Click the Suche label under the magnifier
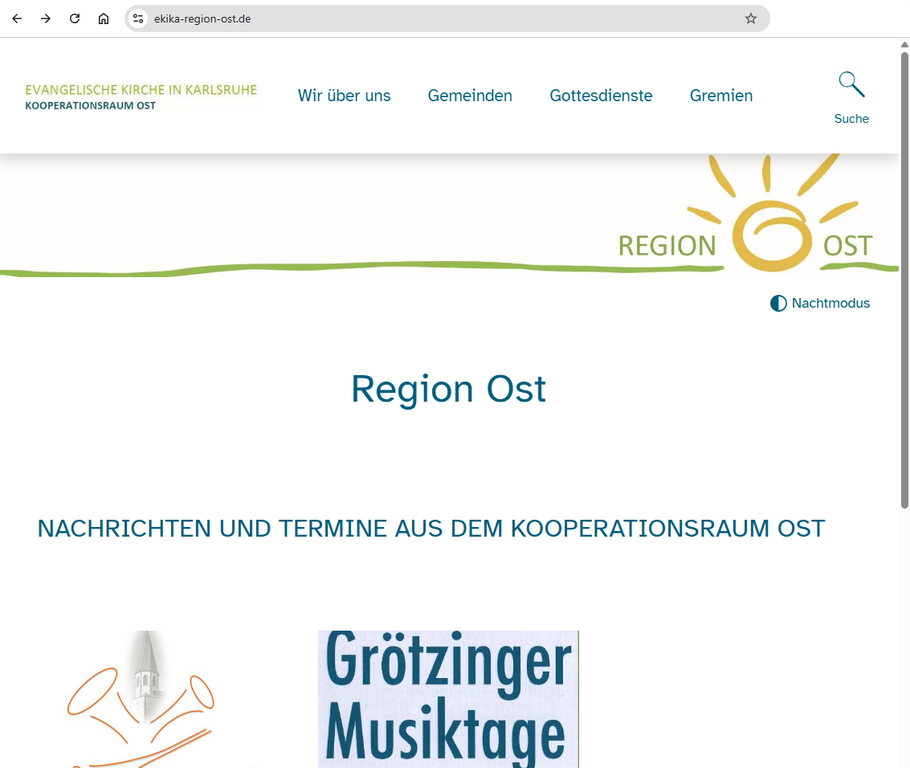 coord(851,118)
